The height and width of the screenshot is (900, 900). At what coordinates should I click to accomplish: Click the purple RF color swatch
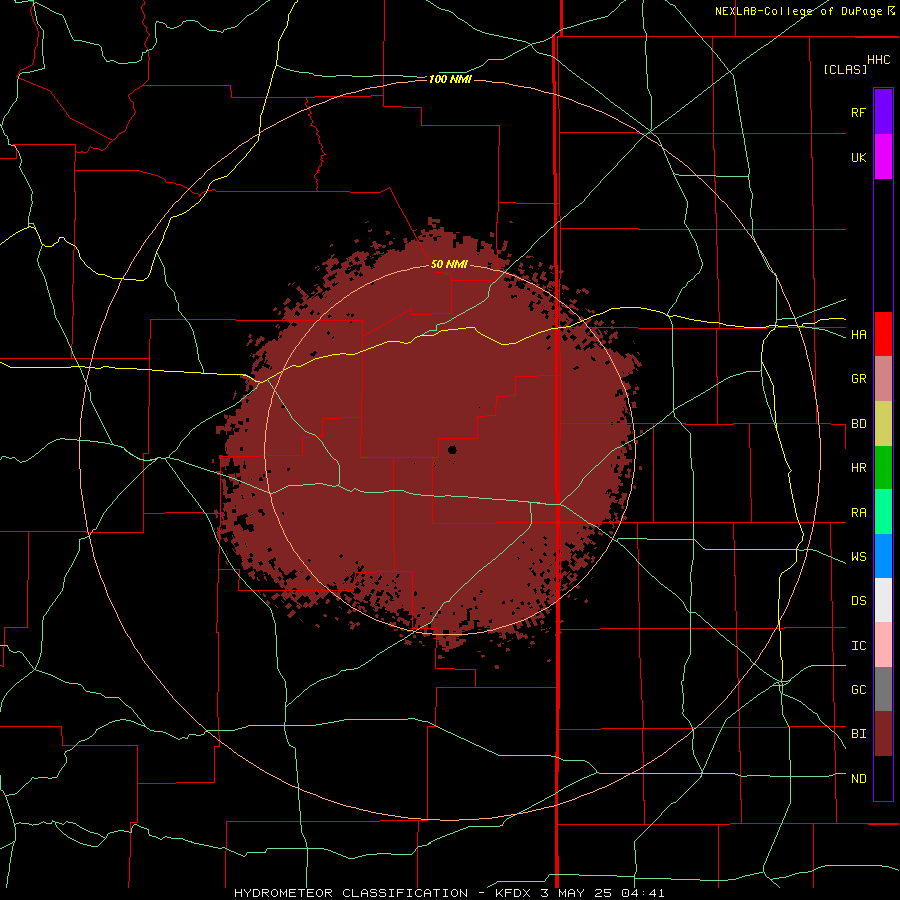(883, 112)
